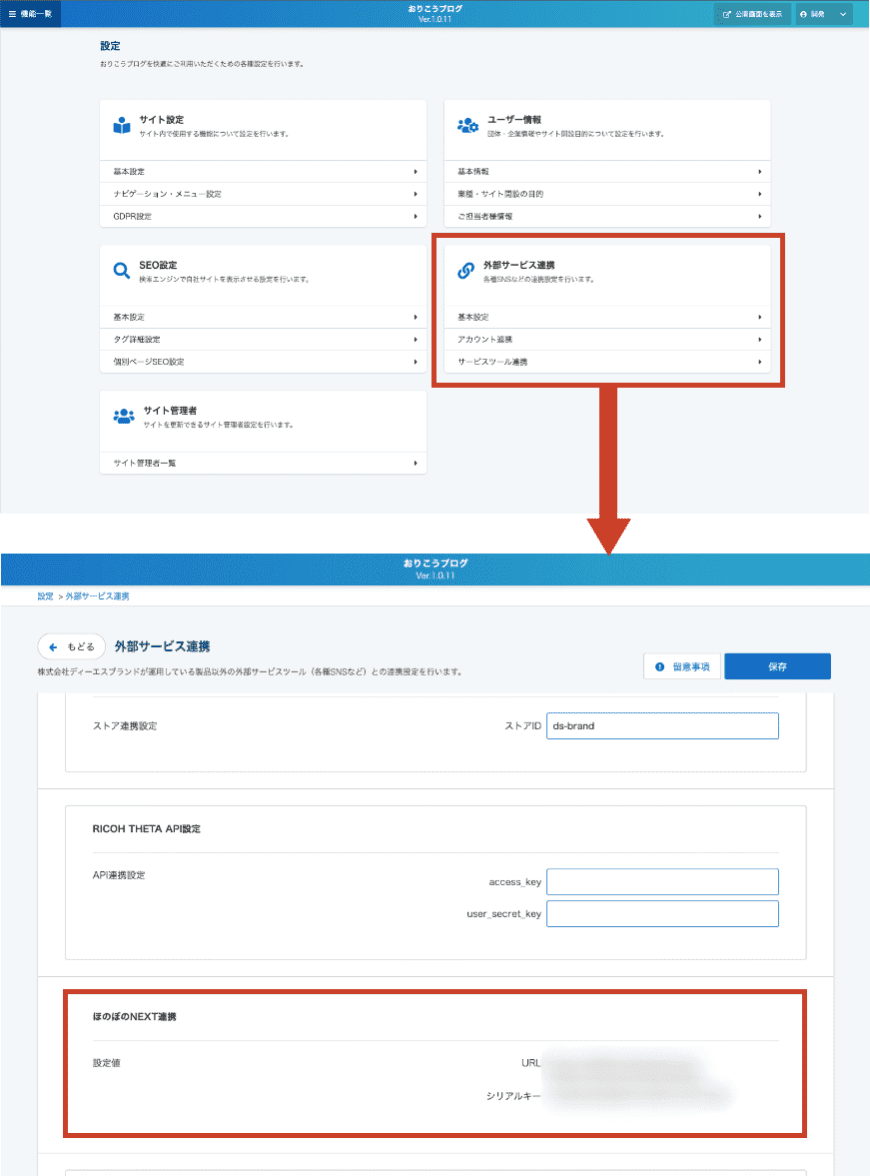Open the 開発 user account dropdown
The image size is (870, 1176).
click(x=824, y=14)
